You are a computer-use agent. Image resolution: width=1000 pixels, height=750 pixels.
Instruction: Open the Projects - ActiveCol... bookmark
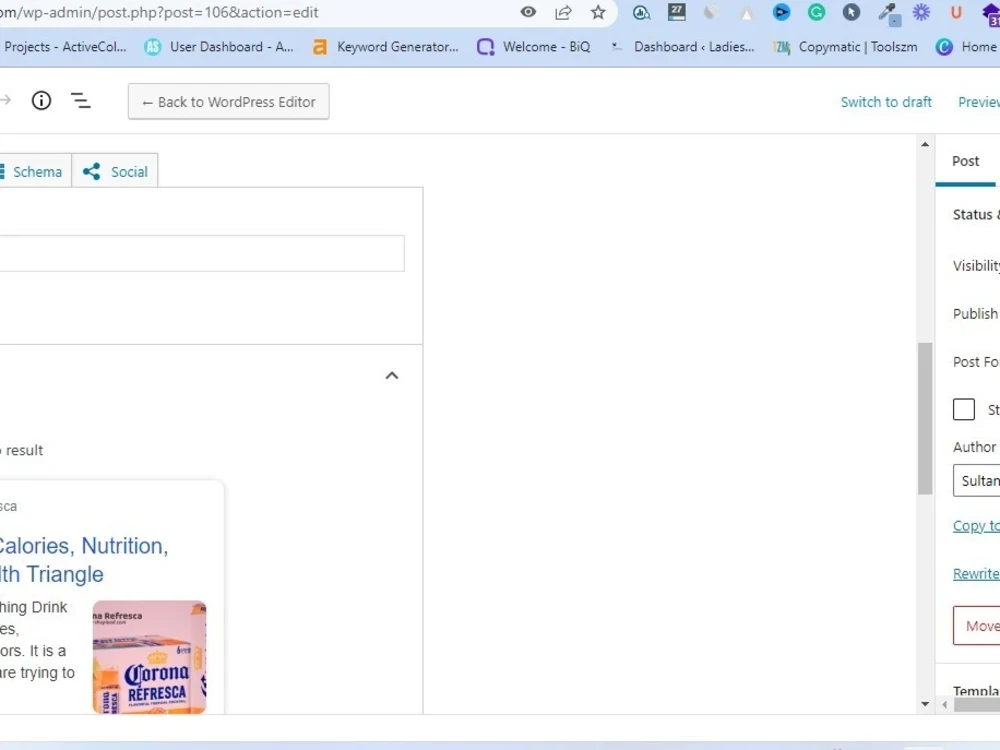tap(64, 47)
